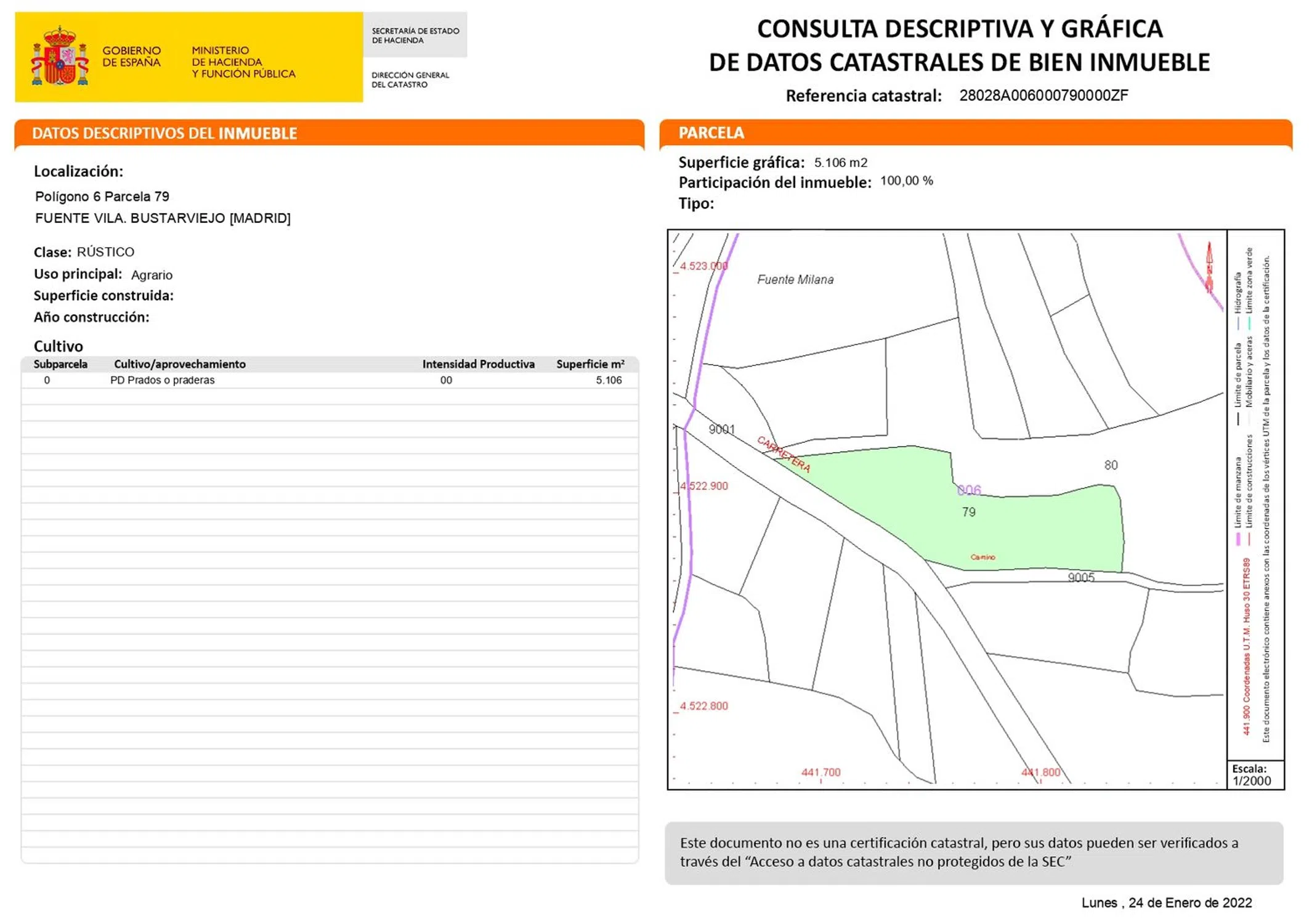Click the cadastral reference 28028A006000790000ZF
This screenshot has height=924, width=1309.
[1044, 95]
